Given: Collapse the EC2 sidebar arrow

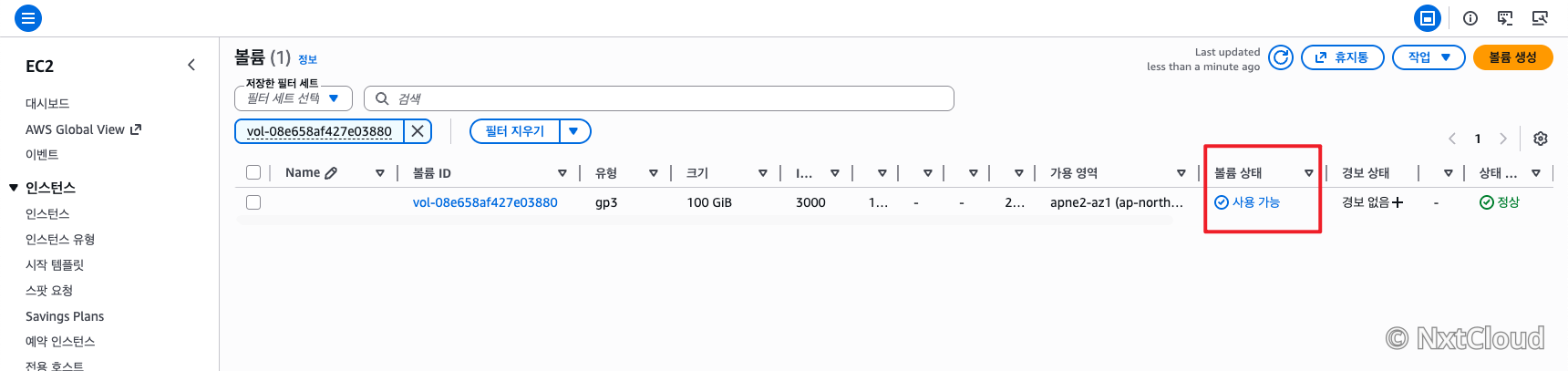Looking at the screenshot, I should 191,65.
